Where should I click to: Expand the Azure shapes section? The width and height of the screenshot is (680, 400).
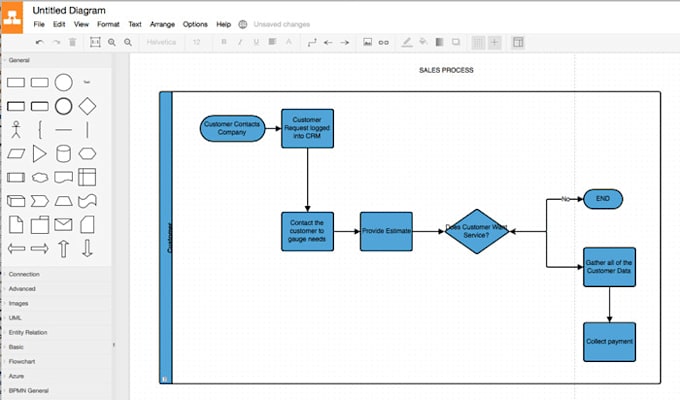coord(56,376)
